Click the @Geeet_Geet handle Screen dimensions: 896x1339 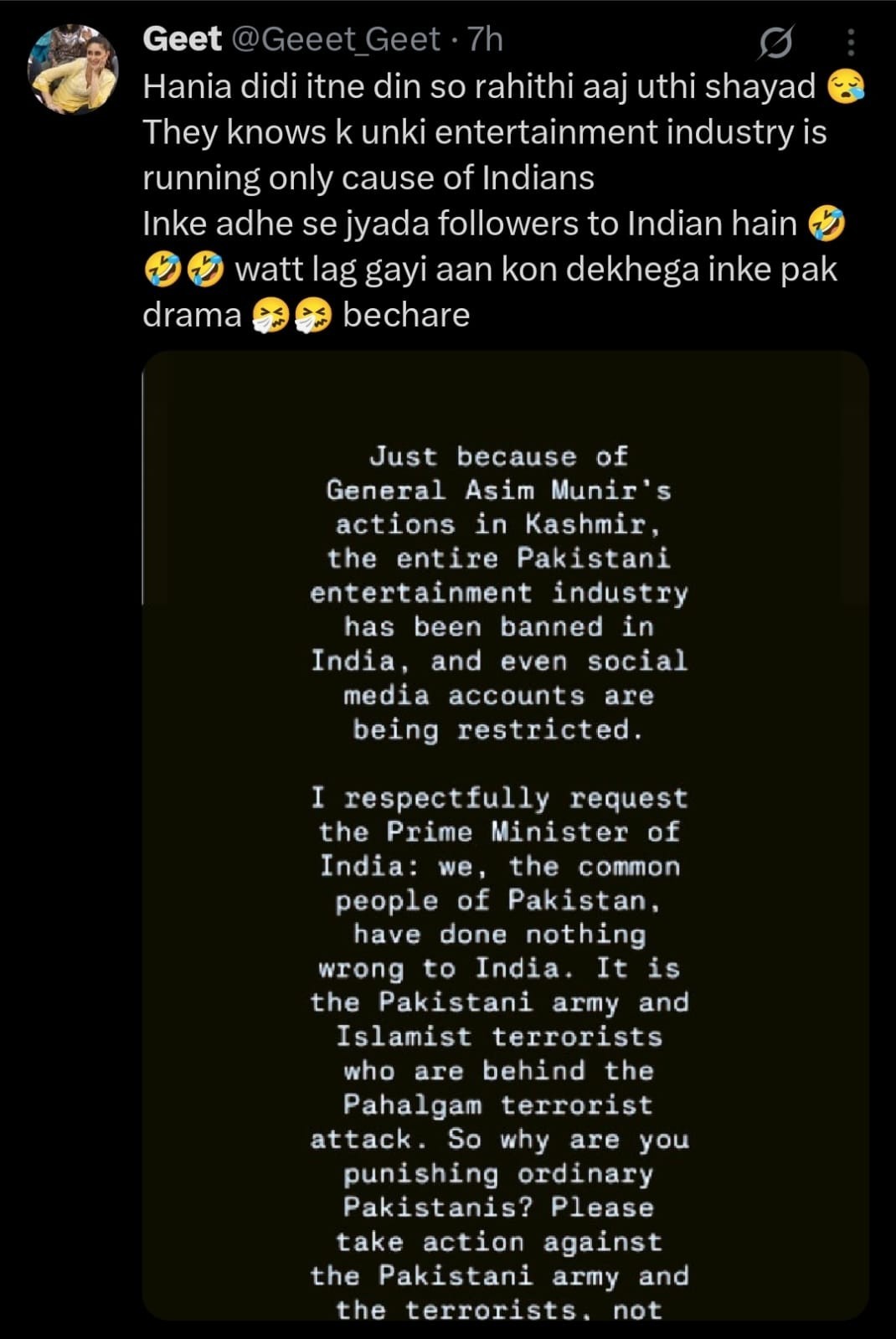click(x=334, y=39)
